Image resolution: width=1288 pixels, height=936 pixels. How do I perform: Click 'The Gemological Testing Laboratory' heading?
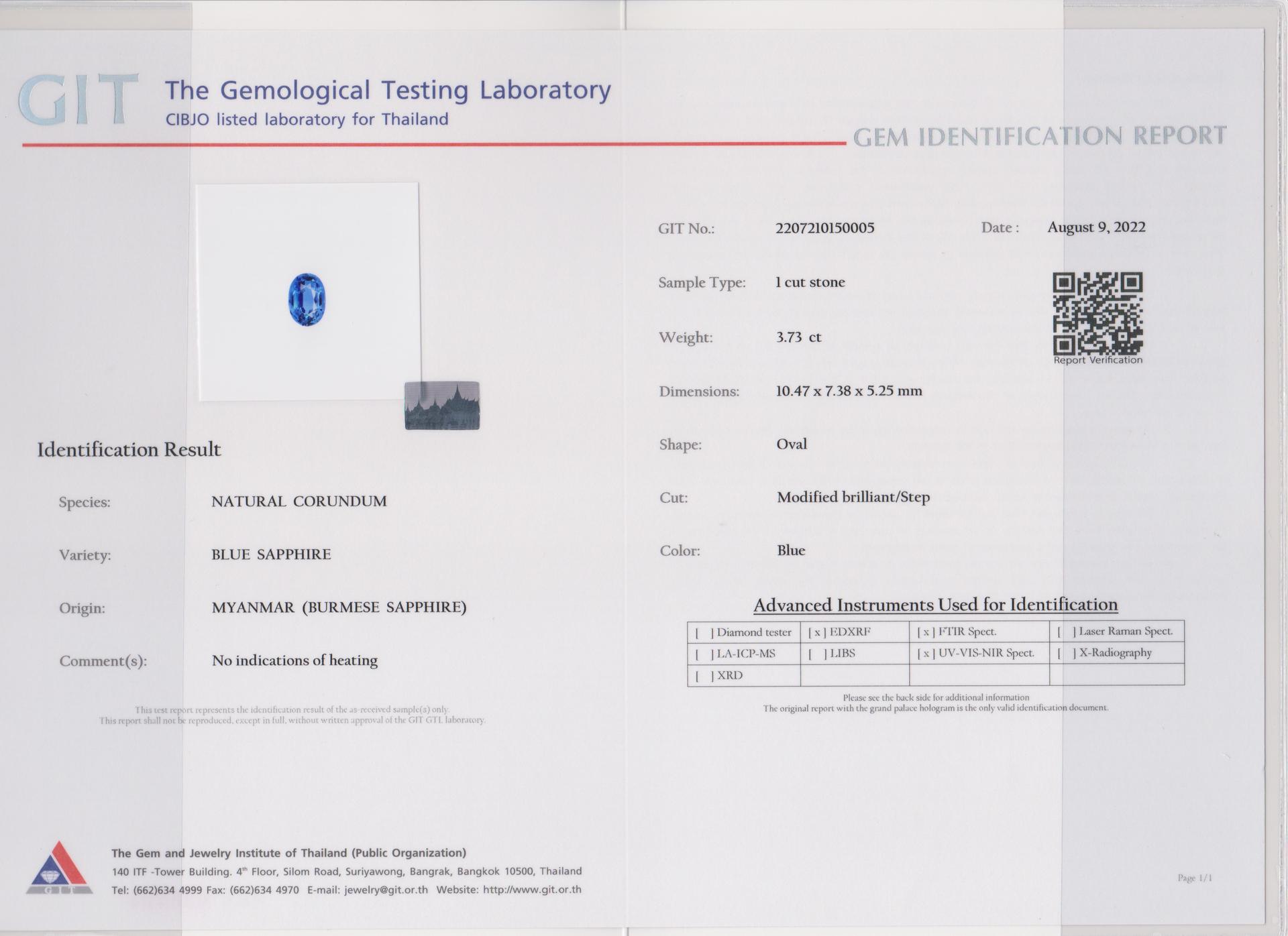coord(388,90)
